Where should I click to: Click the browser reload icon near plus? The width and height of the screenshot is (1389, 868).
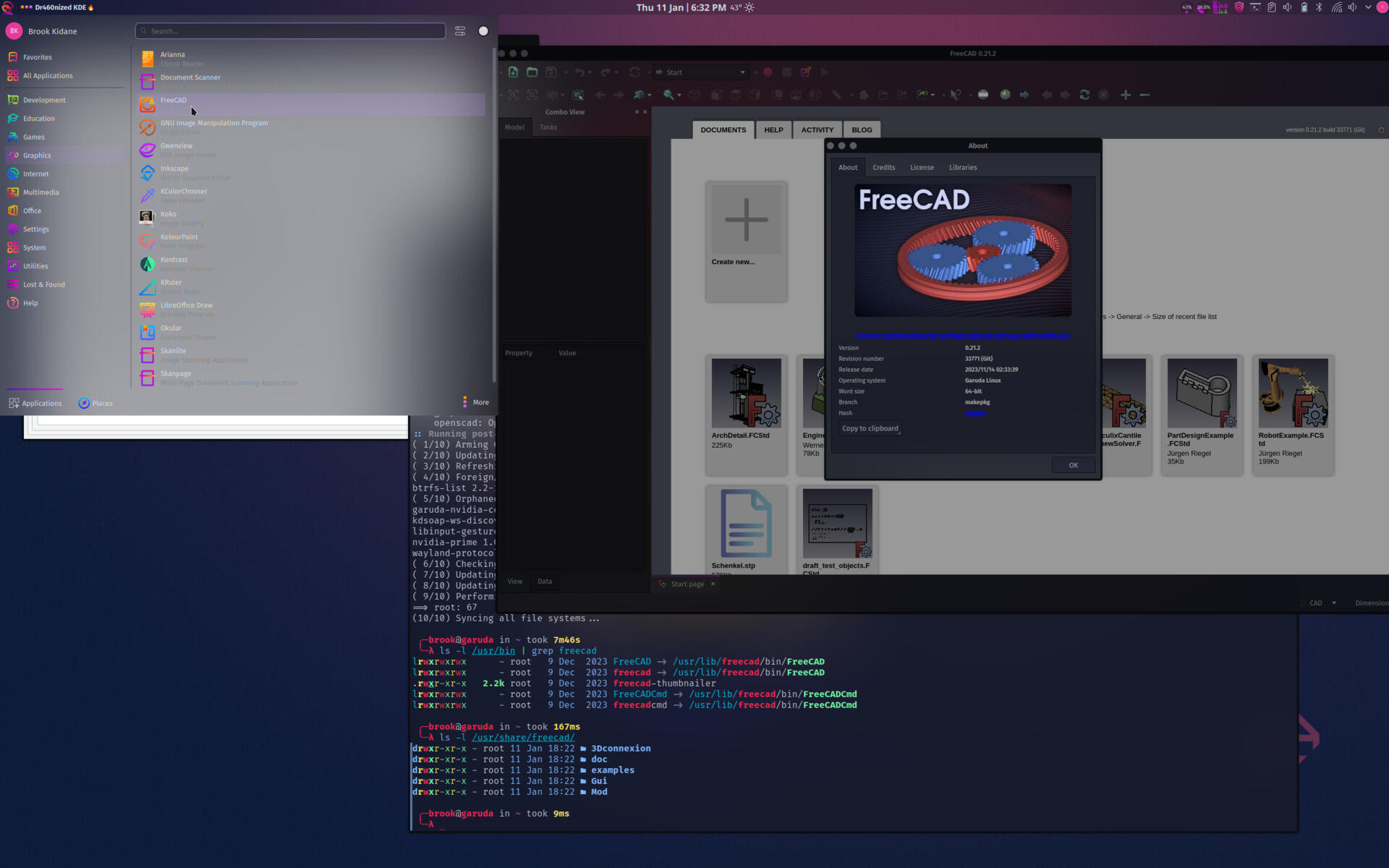coord(1084,95)
